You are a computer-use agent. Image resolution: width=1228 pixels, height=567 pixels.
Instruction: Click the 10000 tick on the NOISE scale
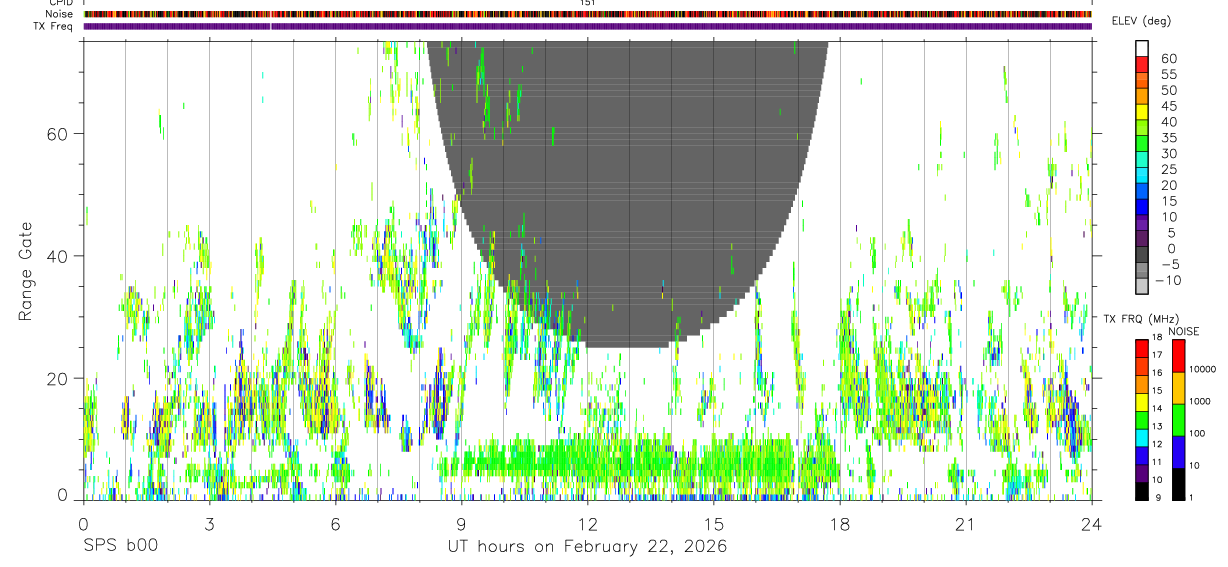(x=1202, y=370)
